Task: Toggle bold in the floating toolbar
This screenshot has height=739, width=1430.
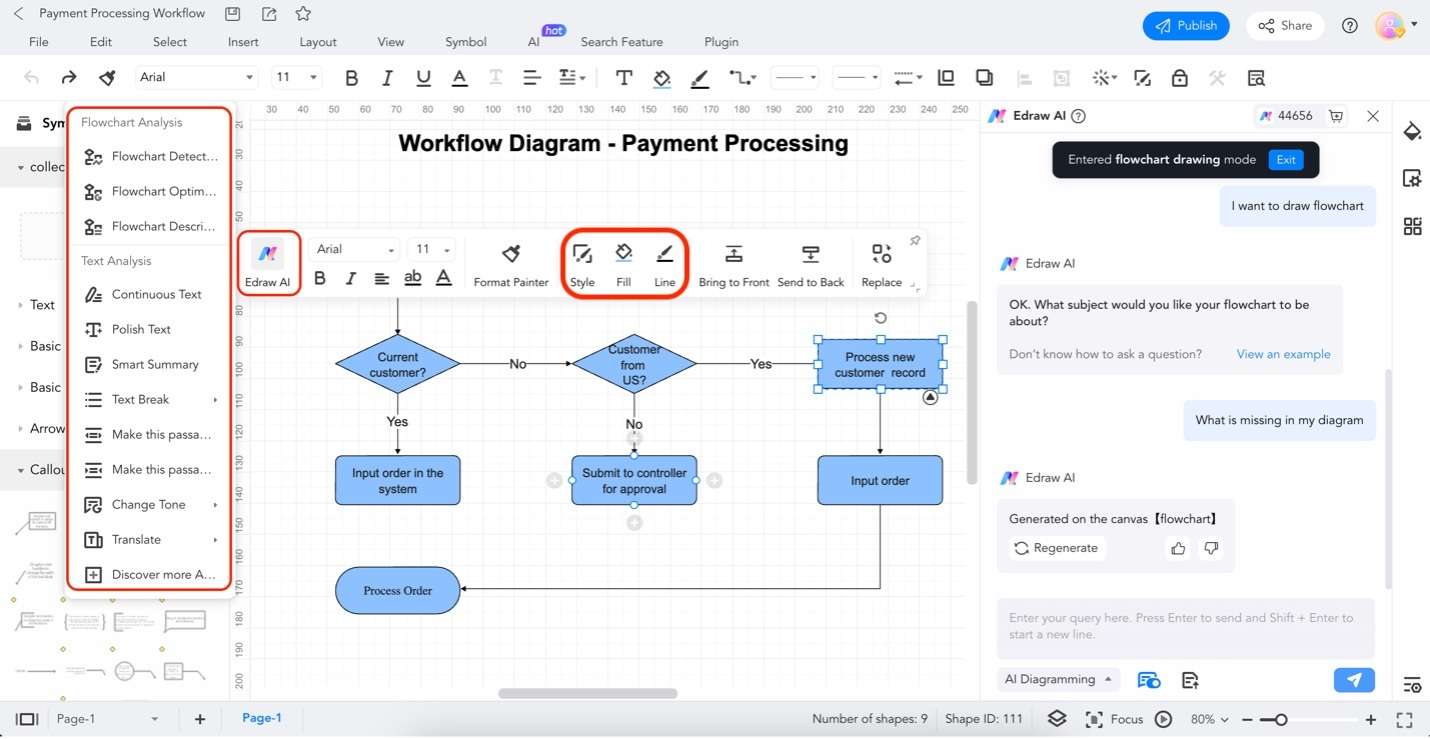Action: [x=320, y=278]
